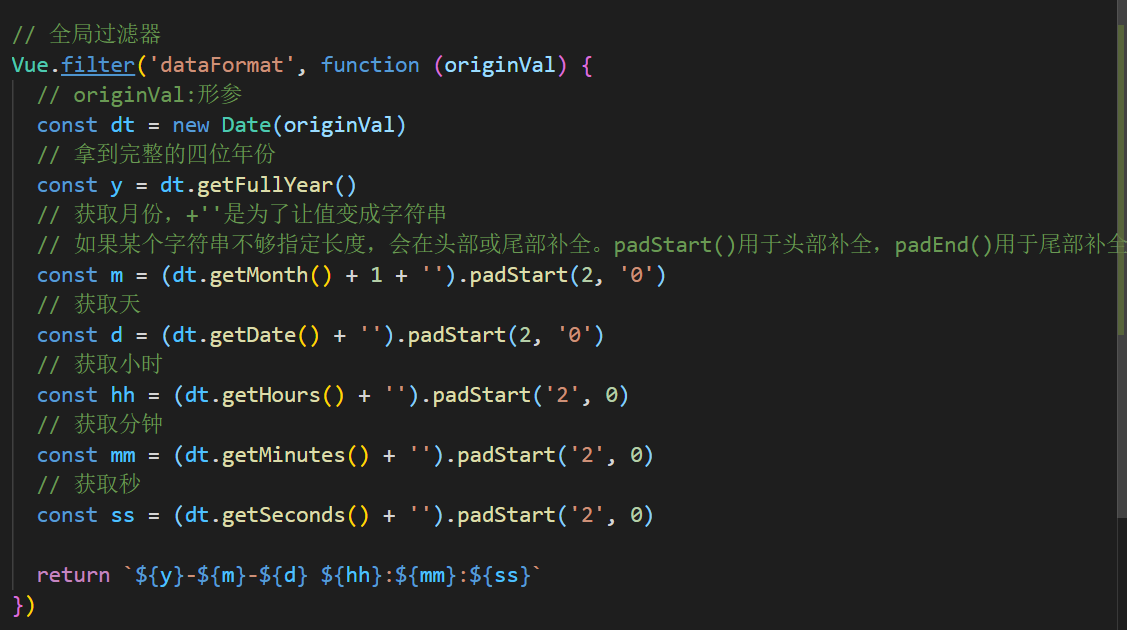Click the hh variable declaration
The height and width of the screenshot is (630, 1127).
coord(122,395)
